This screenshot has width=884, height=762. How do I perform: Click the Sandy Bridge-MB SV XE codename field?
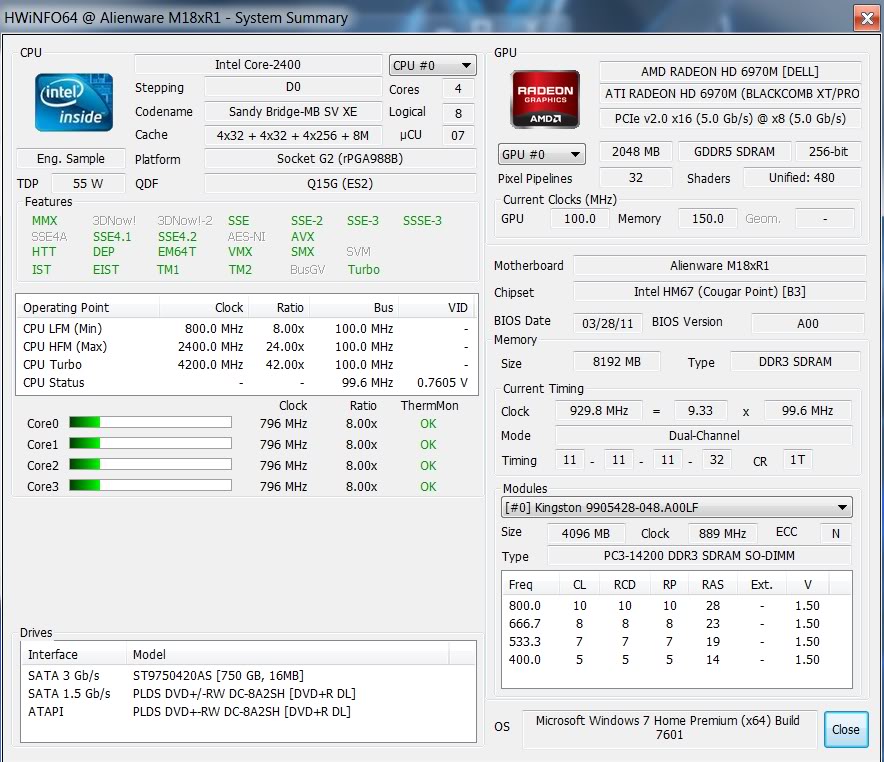(x=293, y=112)
